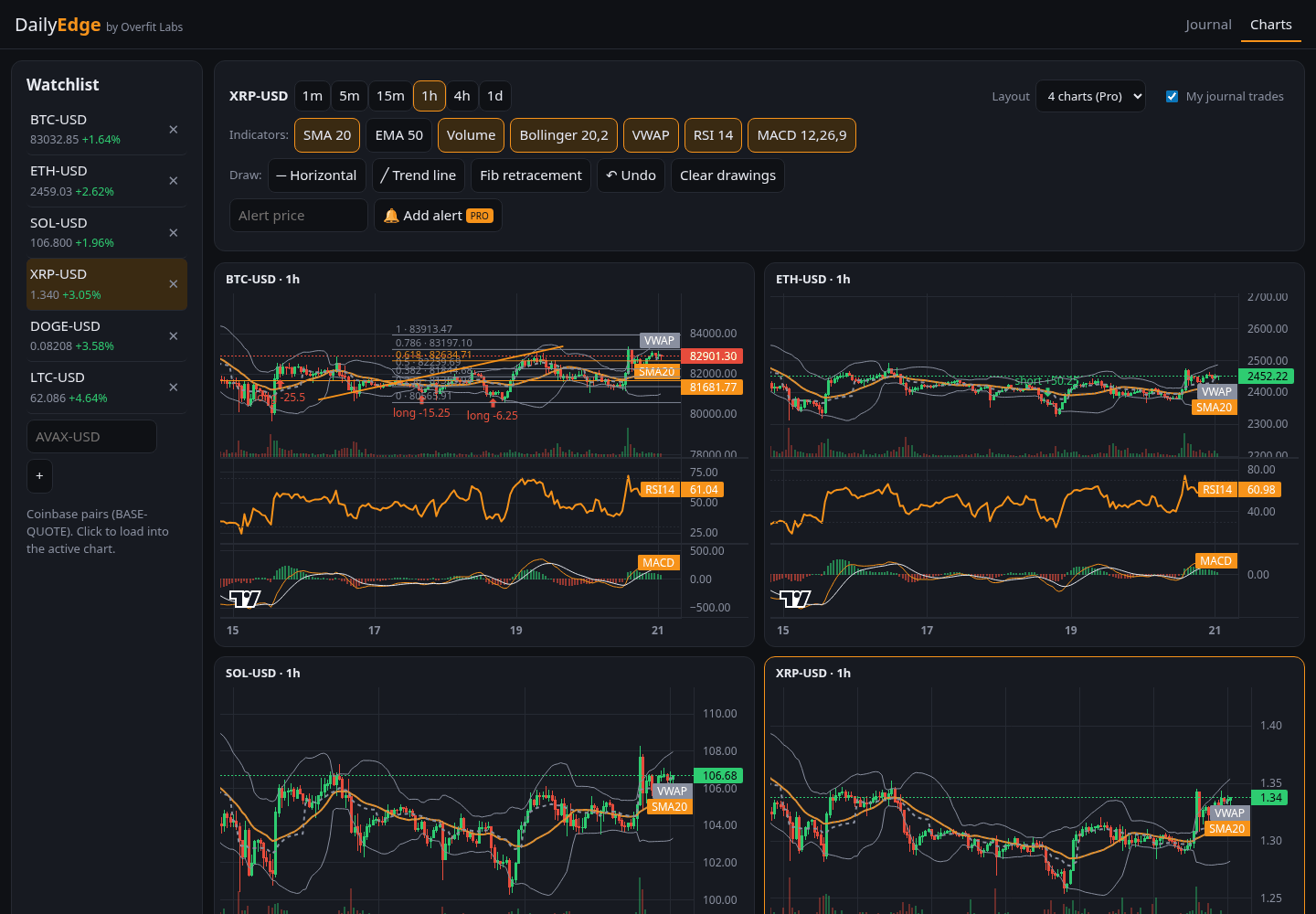Click the TradingView logo on ETH-USD chart
The height and width of the screenshot is (914, 1316).
(x=795, y=599)
